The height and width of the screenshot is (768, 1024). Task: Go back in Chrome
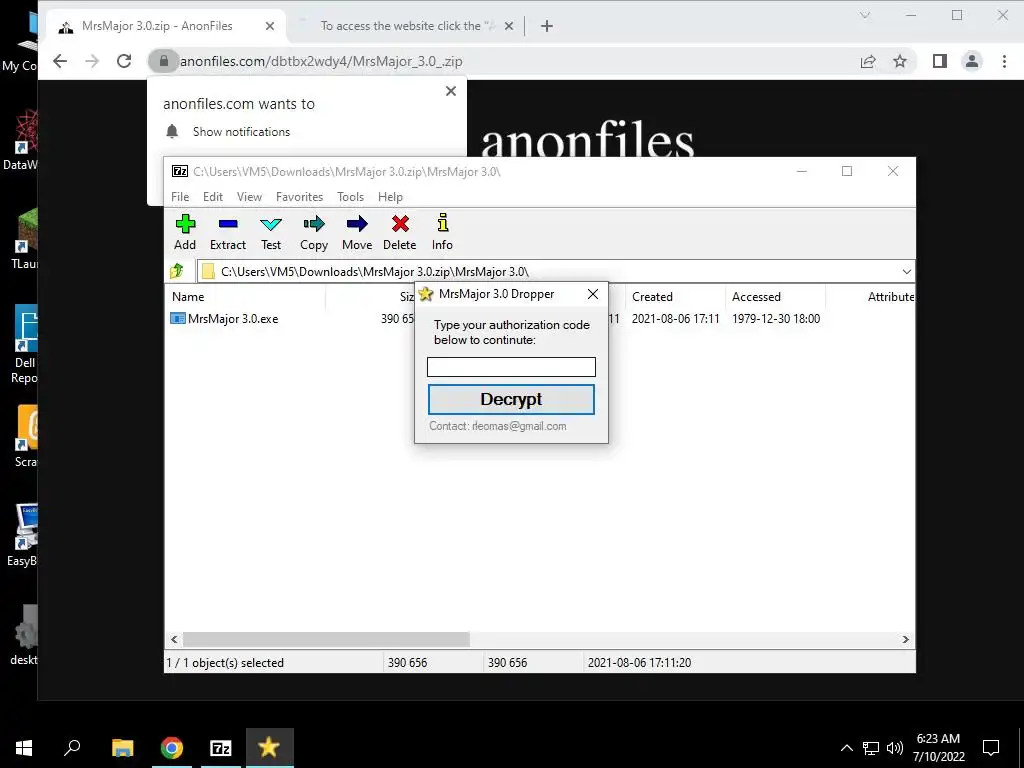[60, 61]
